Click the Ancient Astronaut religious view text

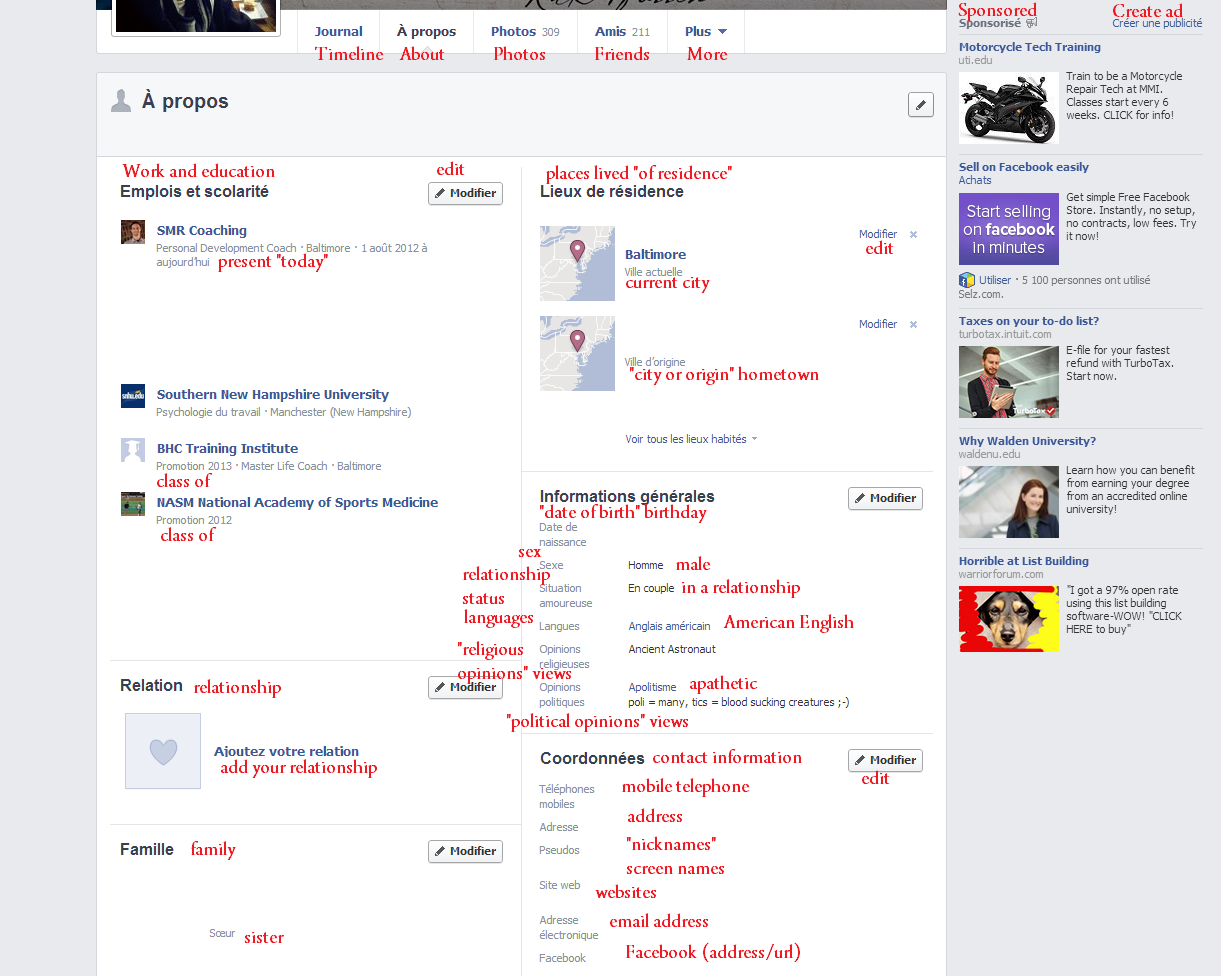click(x=672, y=650)
